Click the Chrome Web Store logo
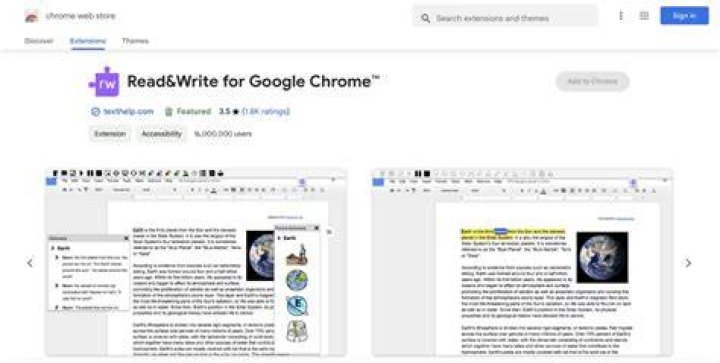 pyautogui.click(x=32, y=17)
